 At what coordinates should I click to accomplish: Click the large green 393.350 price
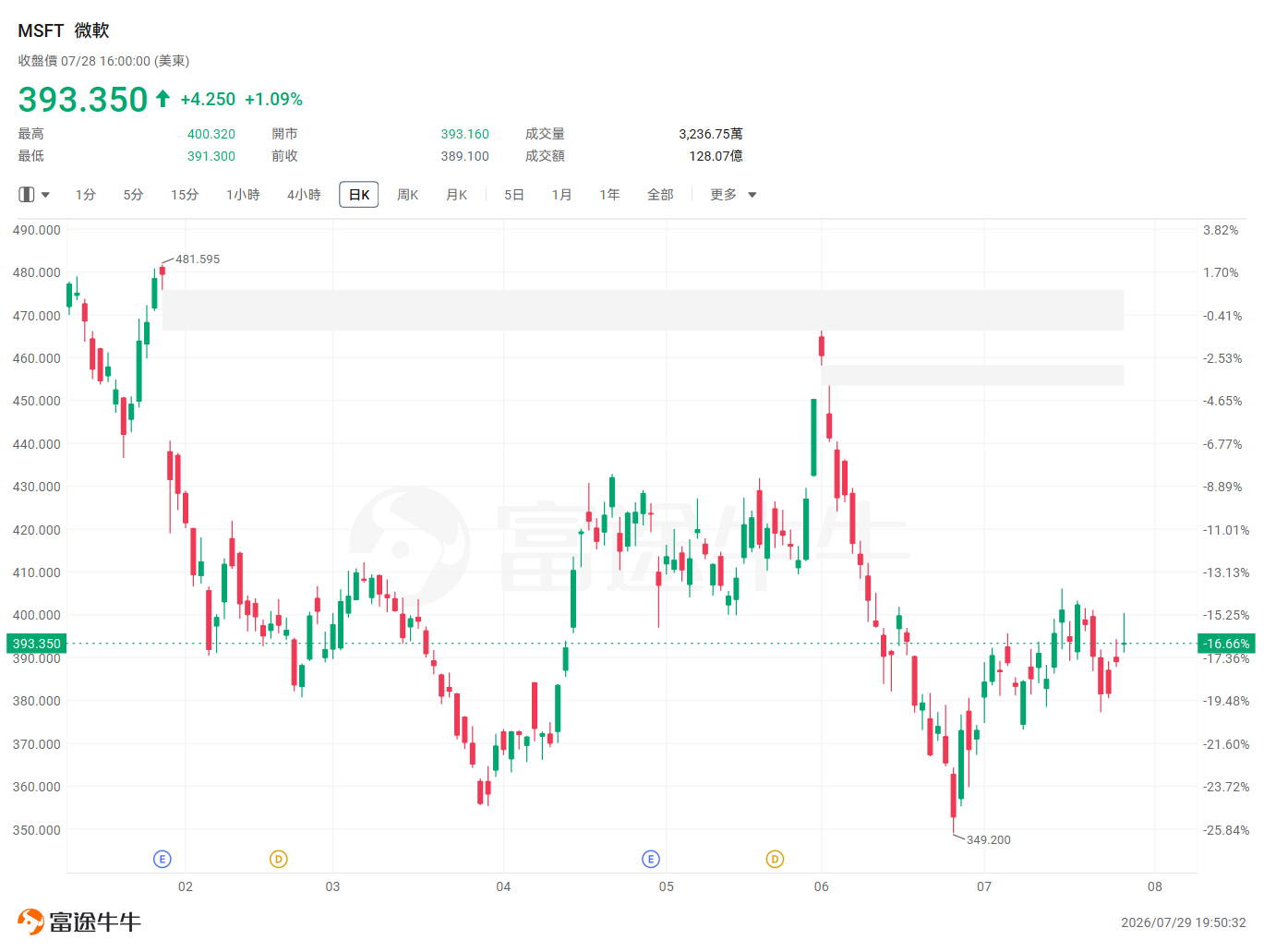pyautogui.click(x=83, y=99)
